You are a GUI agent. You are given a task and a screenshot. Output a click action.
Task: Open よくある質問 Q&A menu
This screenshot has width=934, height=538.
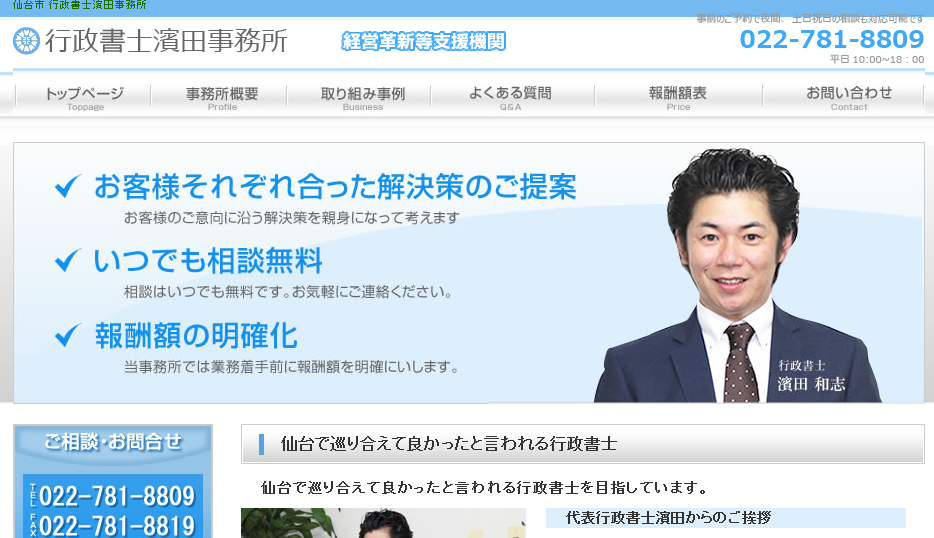(510, 98)
